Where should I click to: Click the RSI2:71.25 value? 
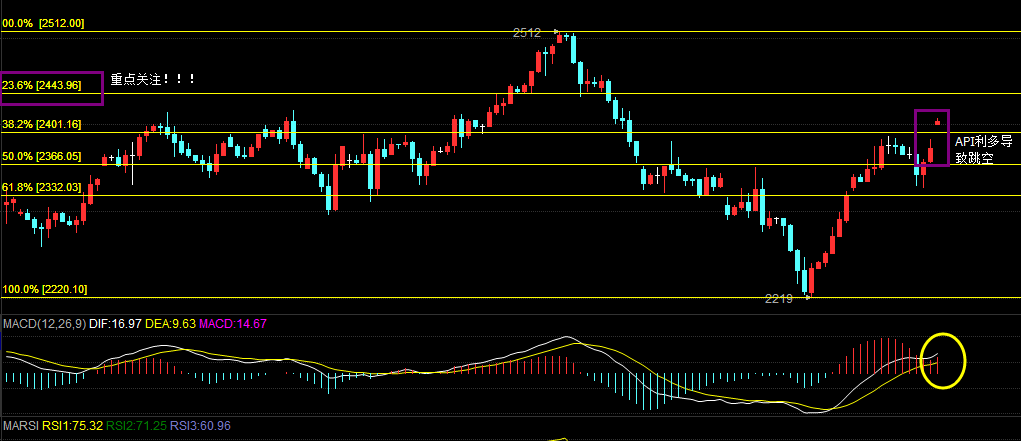[x=137, y=426]
